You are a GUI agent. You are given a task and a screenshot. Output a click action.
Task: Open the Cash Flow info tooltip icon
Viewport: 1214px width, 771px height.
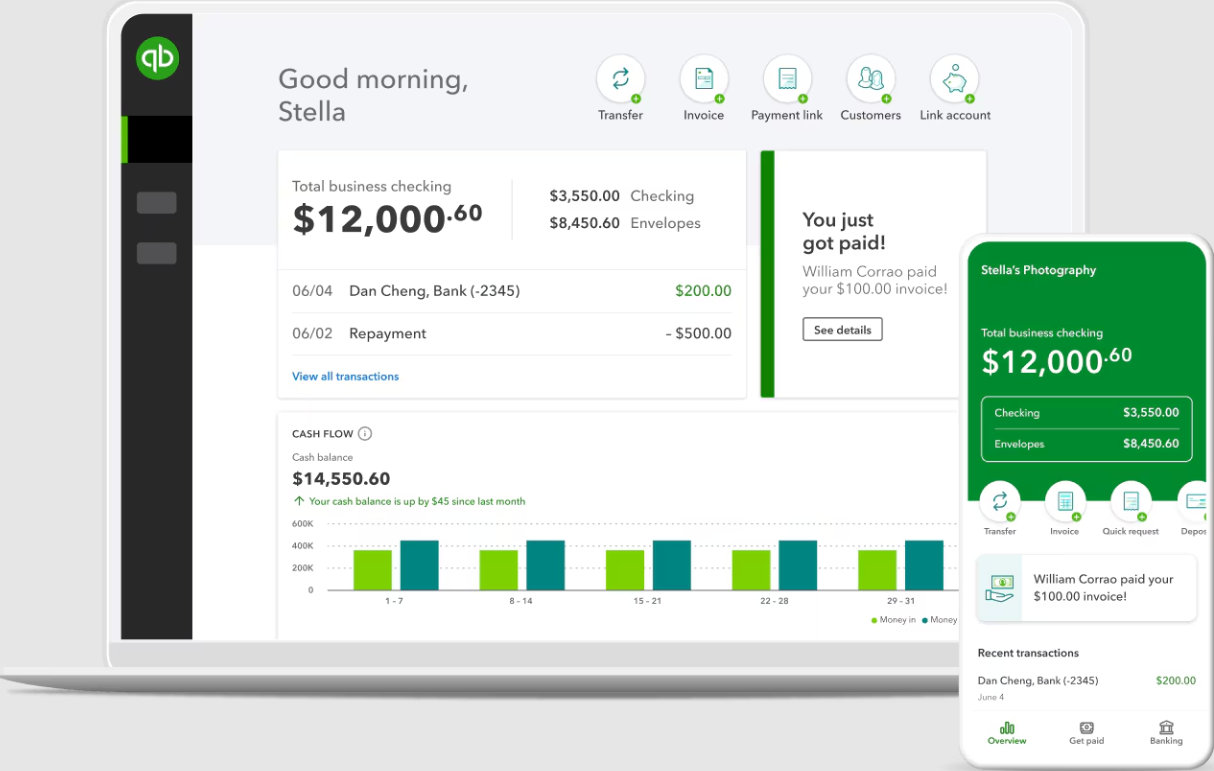[364, 433]
